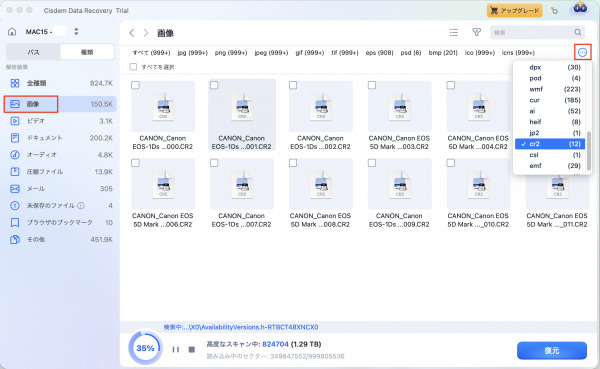
Task: Check the box for ...004.CR2 file
Action: point(451,85)
